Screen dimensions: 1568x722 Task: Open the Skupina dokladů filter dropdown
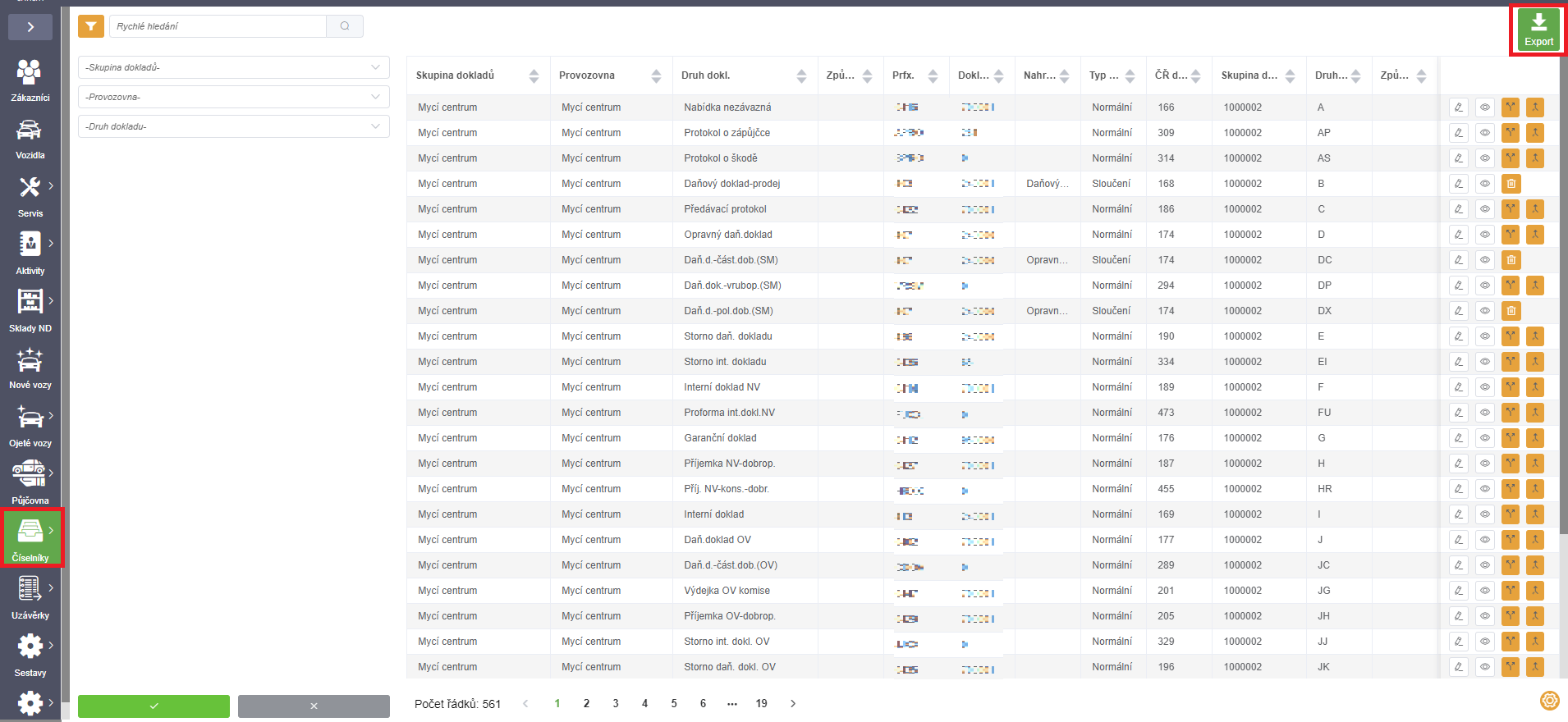click(x=233, y=67)
